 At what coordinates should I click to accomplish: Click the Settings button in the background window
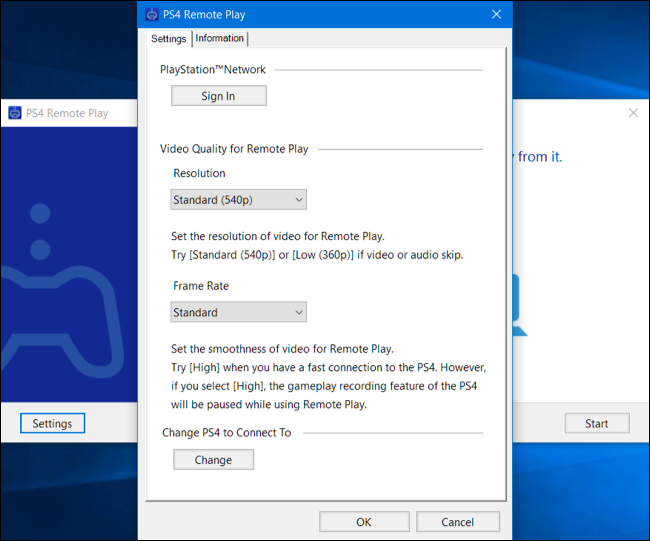click(52, 423)
